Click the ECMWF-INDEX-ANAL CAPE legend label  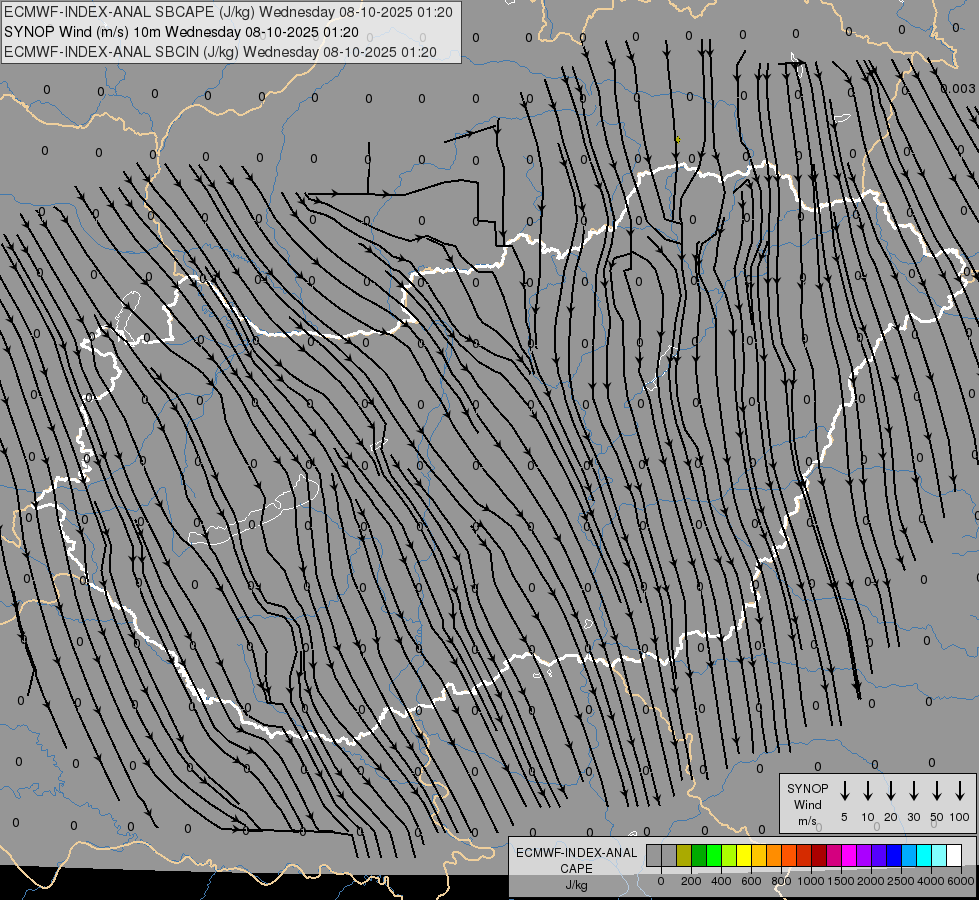pos(576,860)
